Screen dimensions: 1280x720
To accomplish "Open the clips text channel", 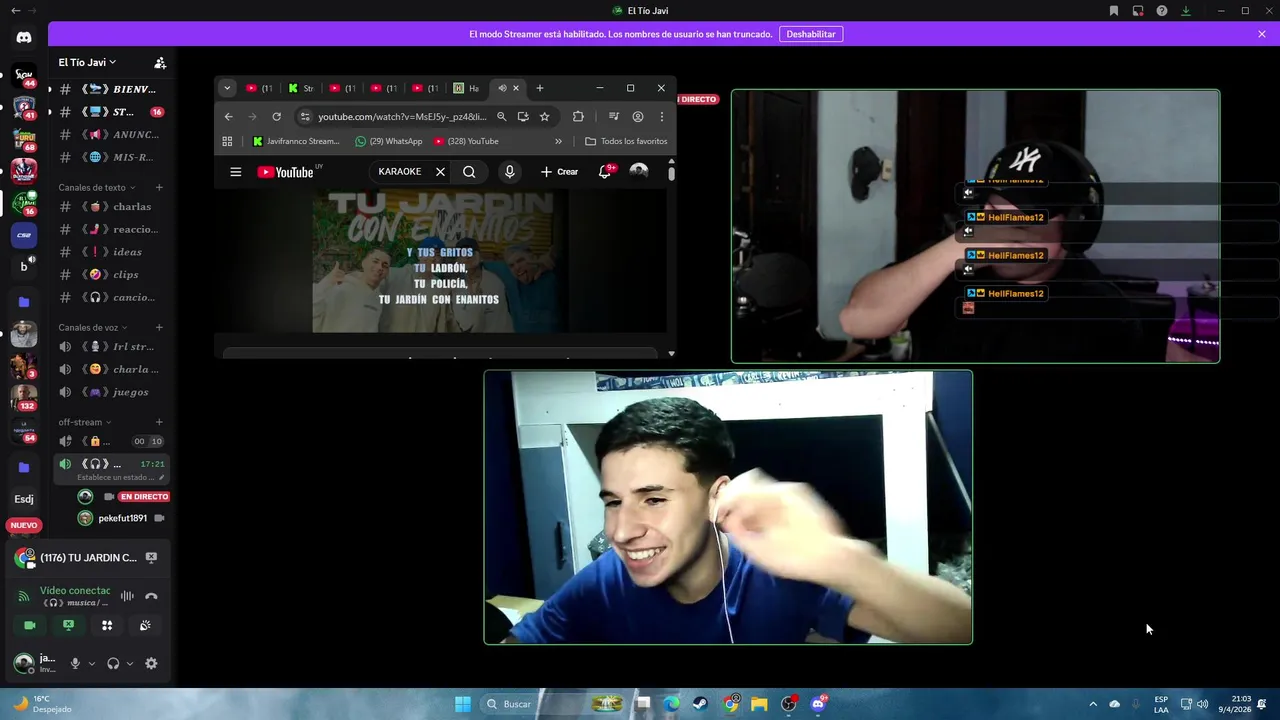I will (x=110, y=274).
